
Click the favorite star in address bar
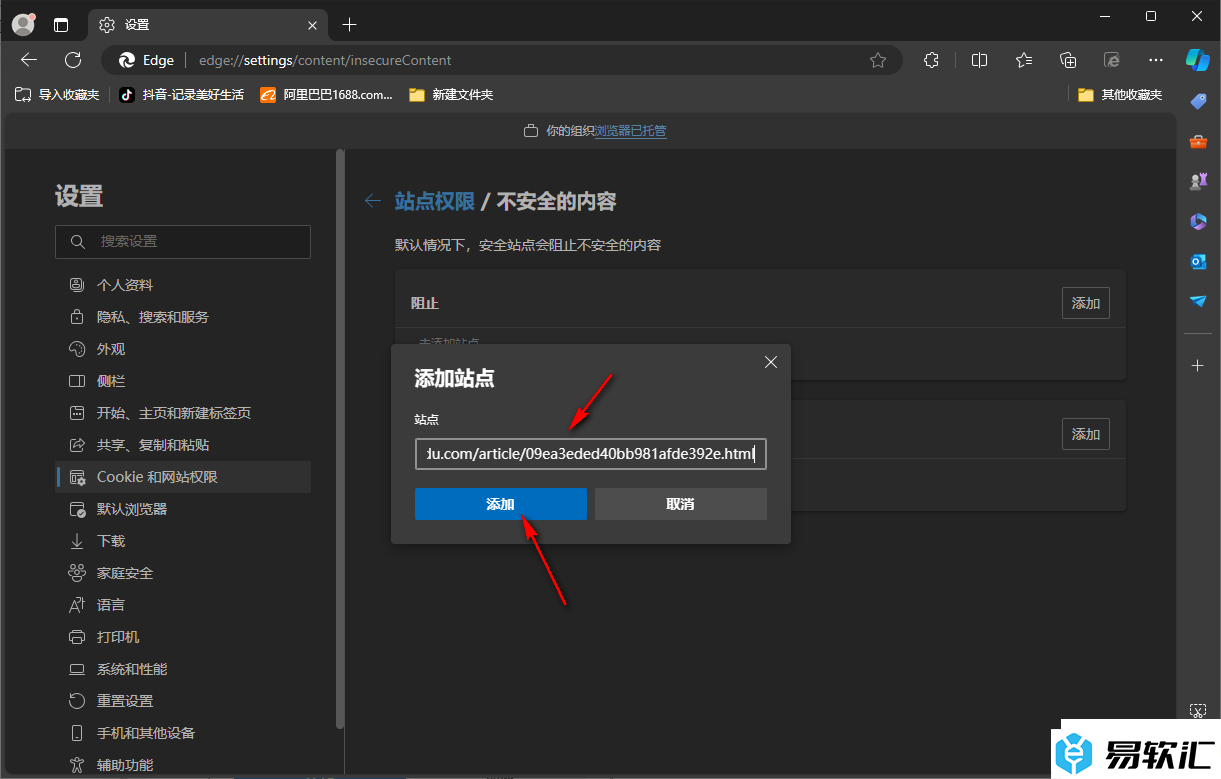click(877, 60)
